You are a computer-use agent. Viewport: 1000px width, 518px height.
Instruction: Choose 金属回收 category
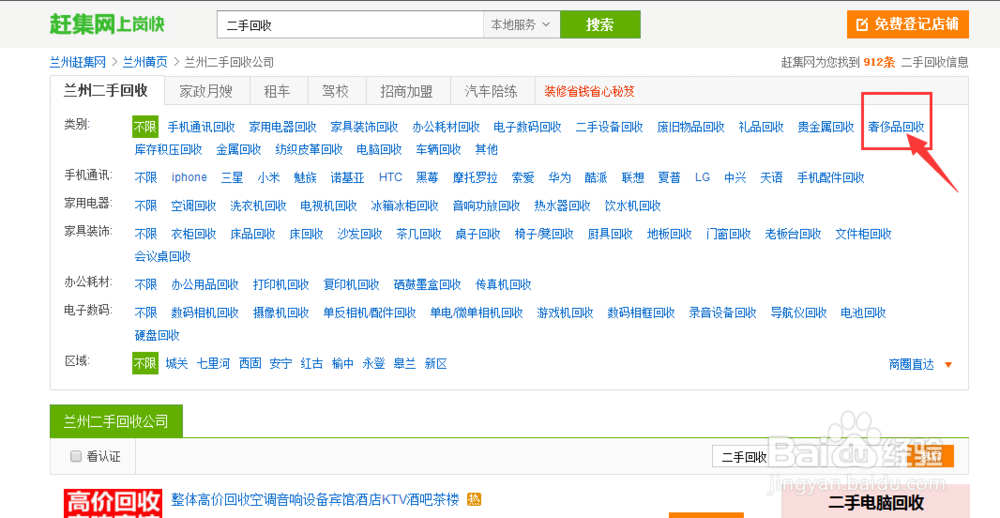tap(239, 150)
